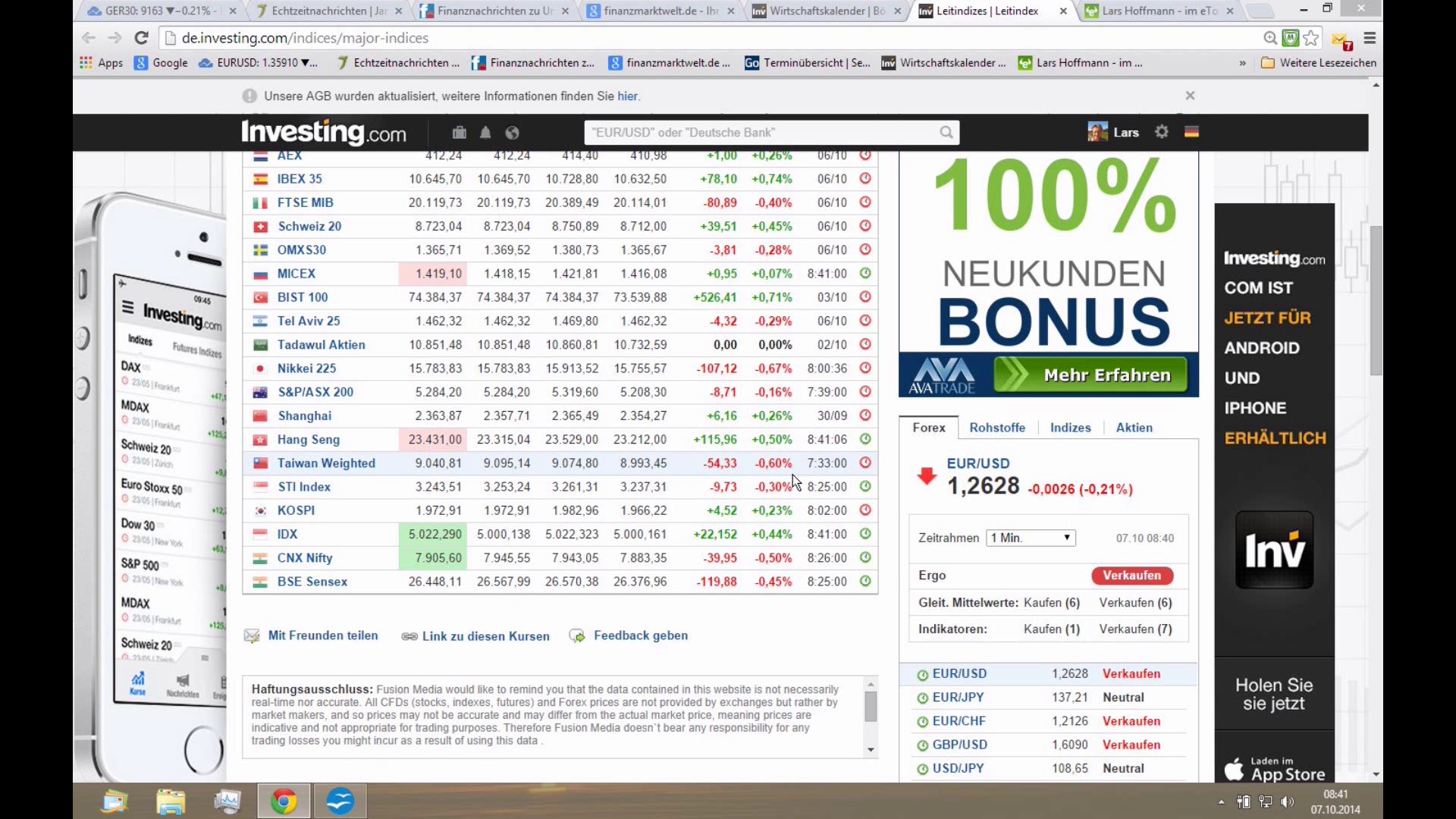Click the German flag language icon
This screenshot has width=1456, height=819.
click(1191, 132)
